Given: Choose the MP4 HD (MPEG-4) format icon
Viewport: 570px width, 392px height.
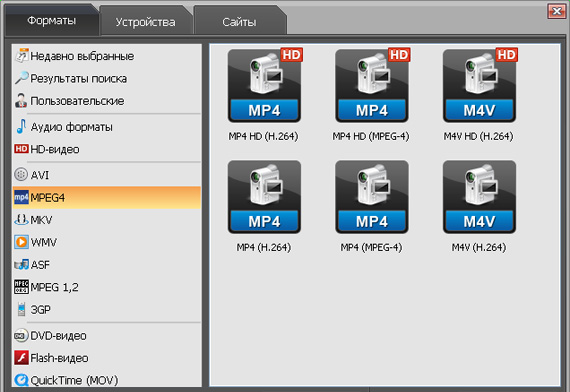Looking at the screenshot, I should 372,86.
